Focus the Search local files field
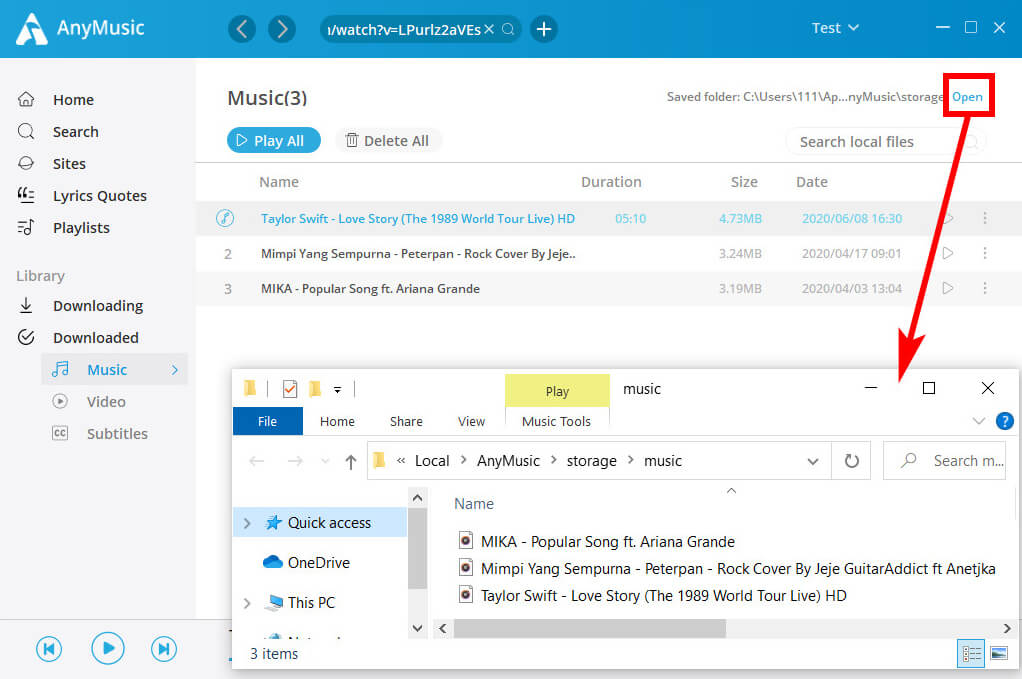The width and height of the screenshot is (1022, 679). click(x=885, y=141)
